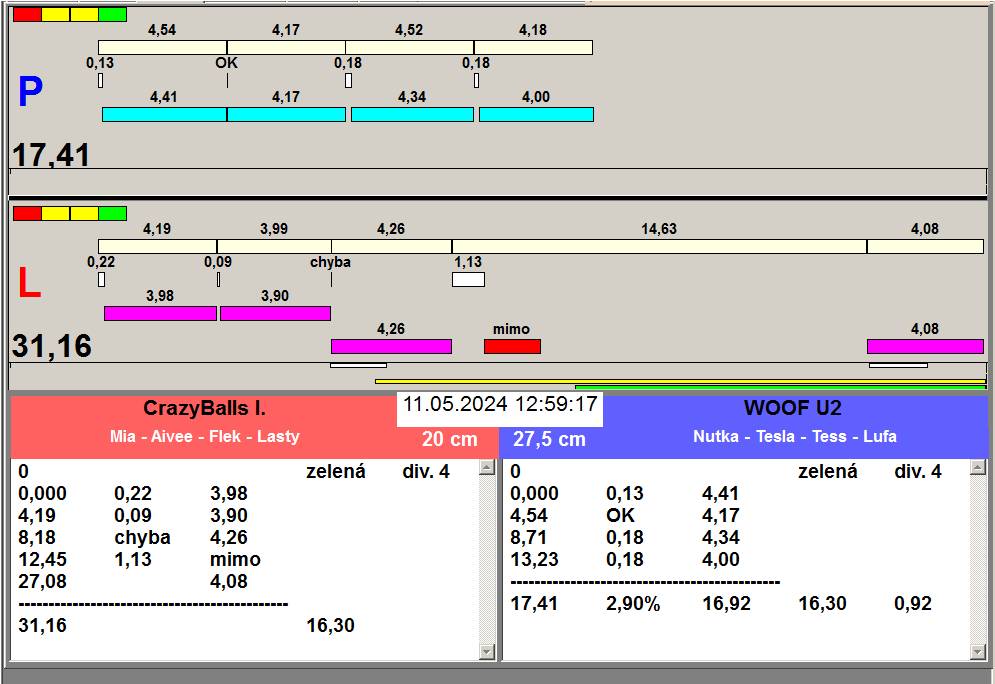Click 8,71 in the WOOF U2 results list
This screenshot has height=684, width=995.
[x=528, y=537]
